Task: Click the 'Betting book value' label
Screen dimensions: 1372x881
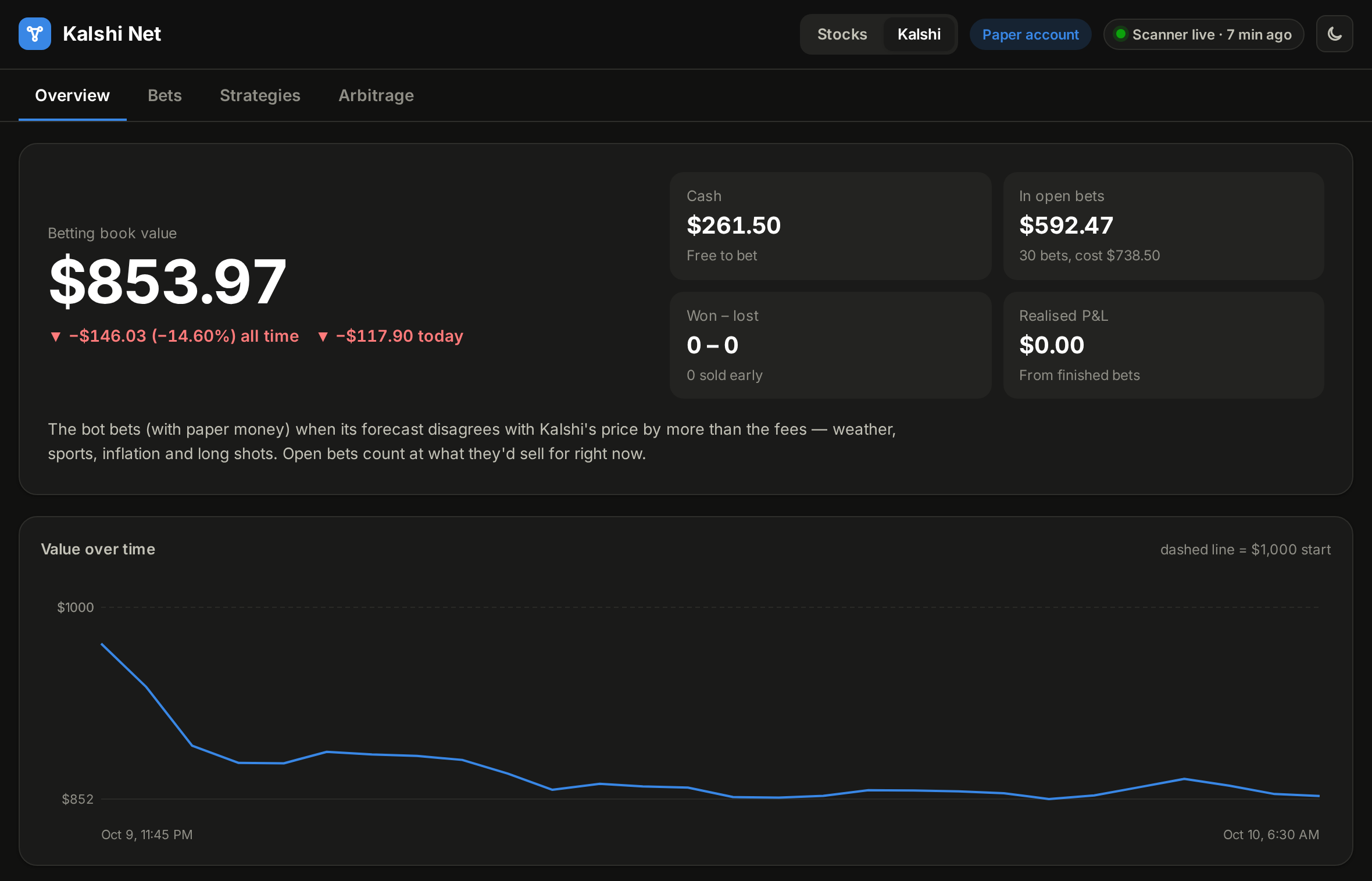Action: pyautogui.click(x=112, y=233)
